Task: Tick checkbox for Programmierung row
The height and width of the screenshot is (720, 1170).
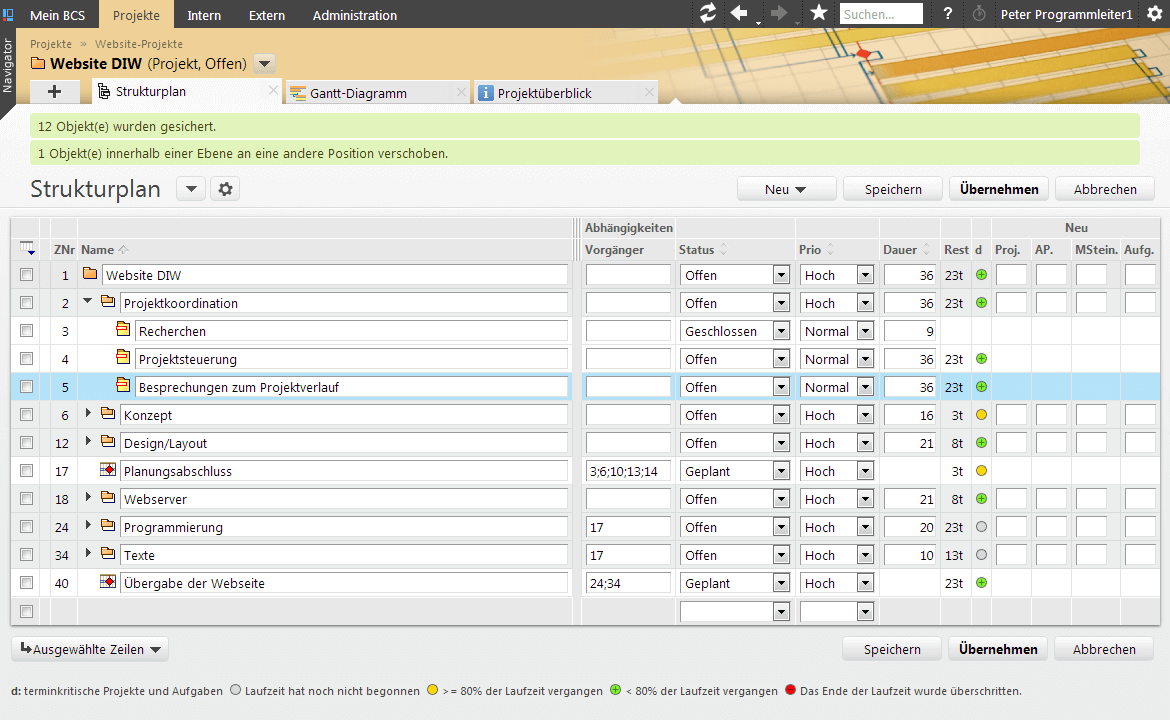Action: tap(27, 526)
